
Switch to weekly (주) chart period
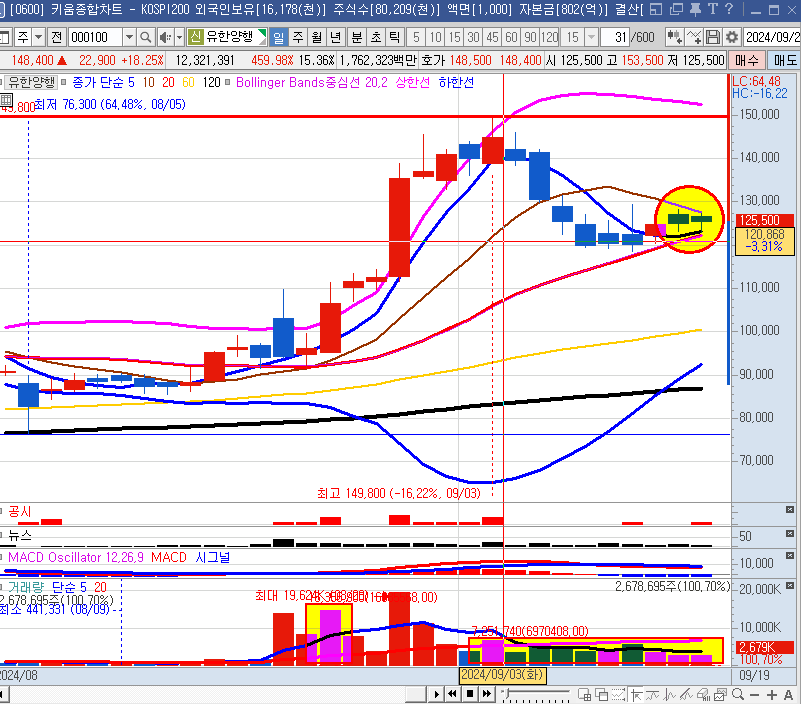click(296, 37)
